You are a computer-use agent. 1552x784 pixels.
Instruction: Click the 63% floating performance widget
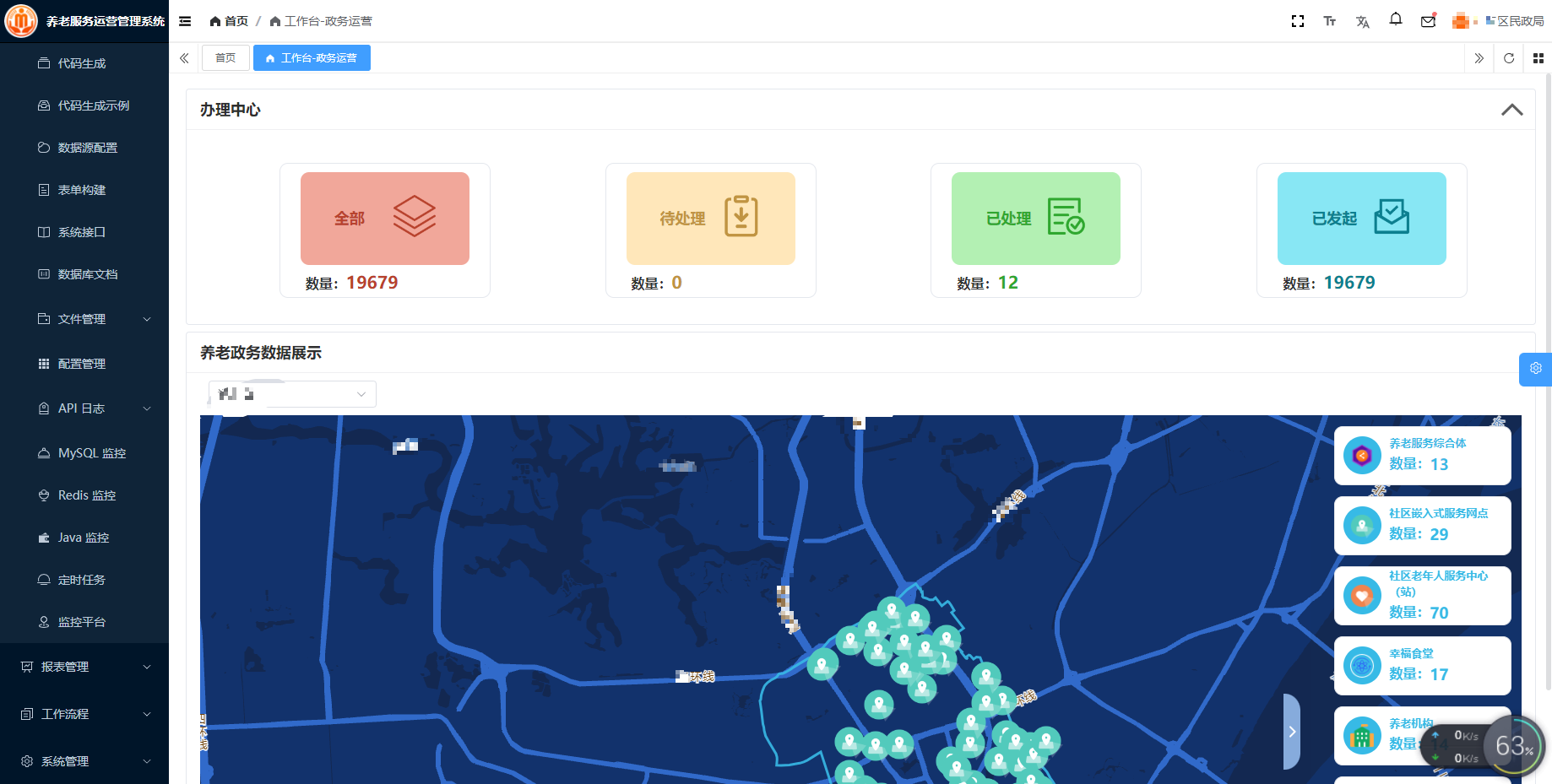[x=1515, y=745]
